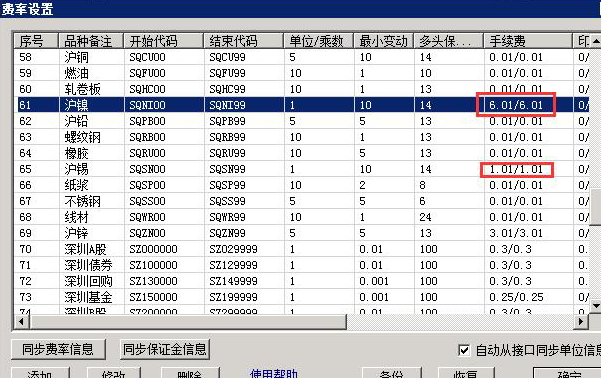This screenshot has width=601, height=378.
Task: Select the 深圳回购 row name cell
Action: (x=88, y=281)
